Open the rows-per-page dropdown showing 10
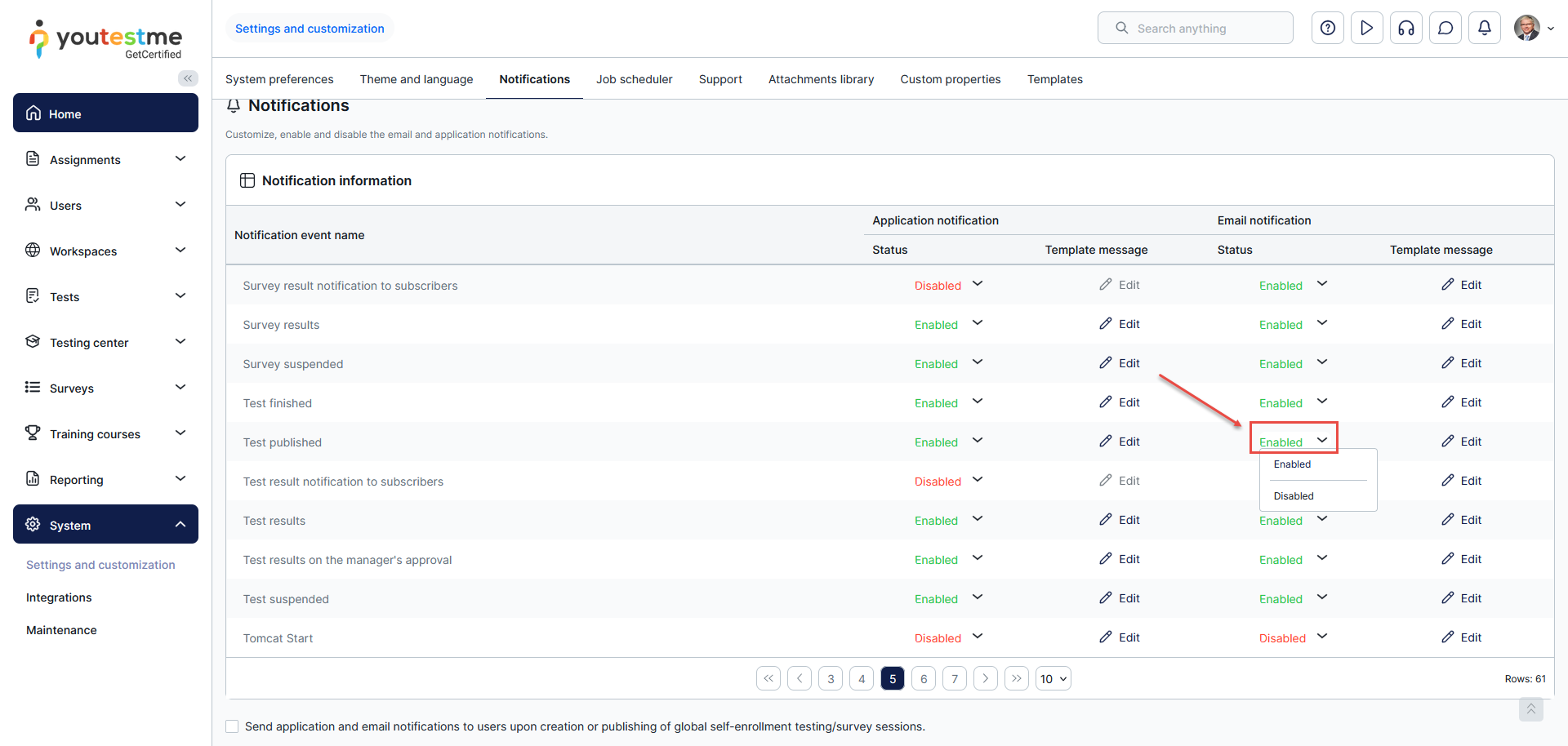Image resolution: width=1568 pixels, height=746 pixels. (1053, 679)
